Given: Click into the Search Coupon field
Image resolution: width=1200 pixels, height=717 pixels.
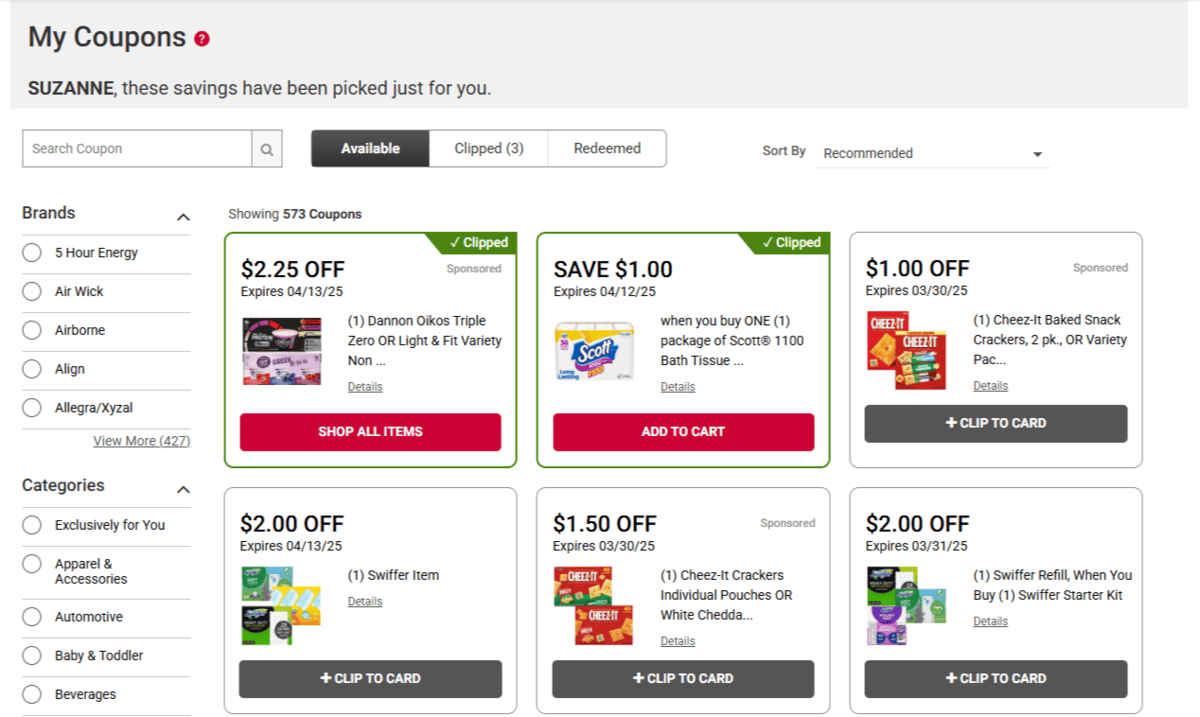Looking at the screenshot, I should [137, 149].
